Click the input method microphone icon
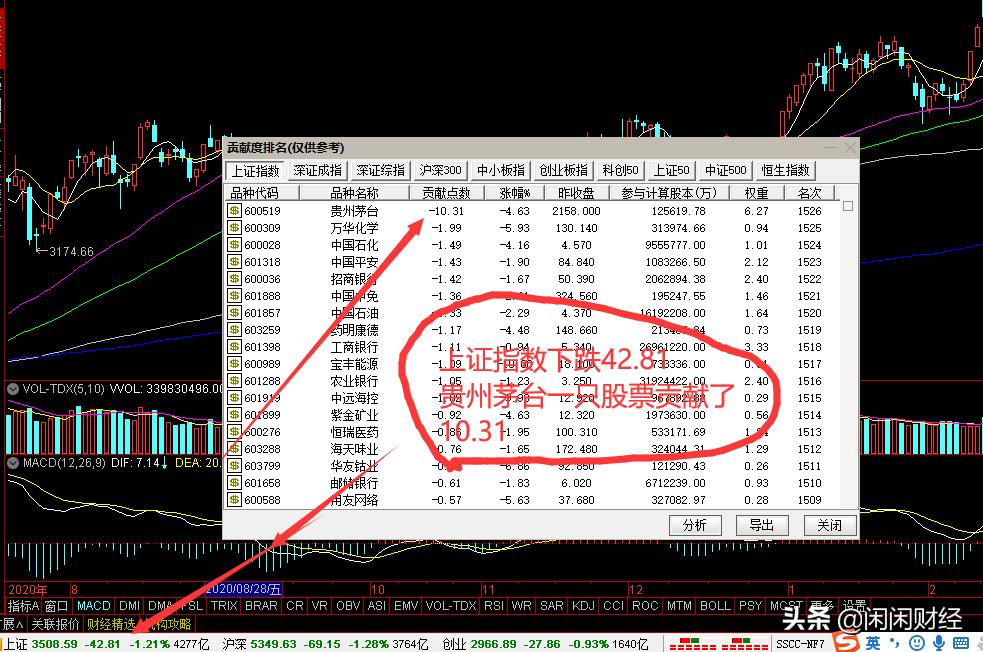Viewport: 983px width, 652px height. [938, 643]
